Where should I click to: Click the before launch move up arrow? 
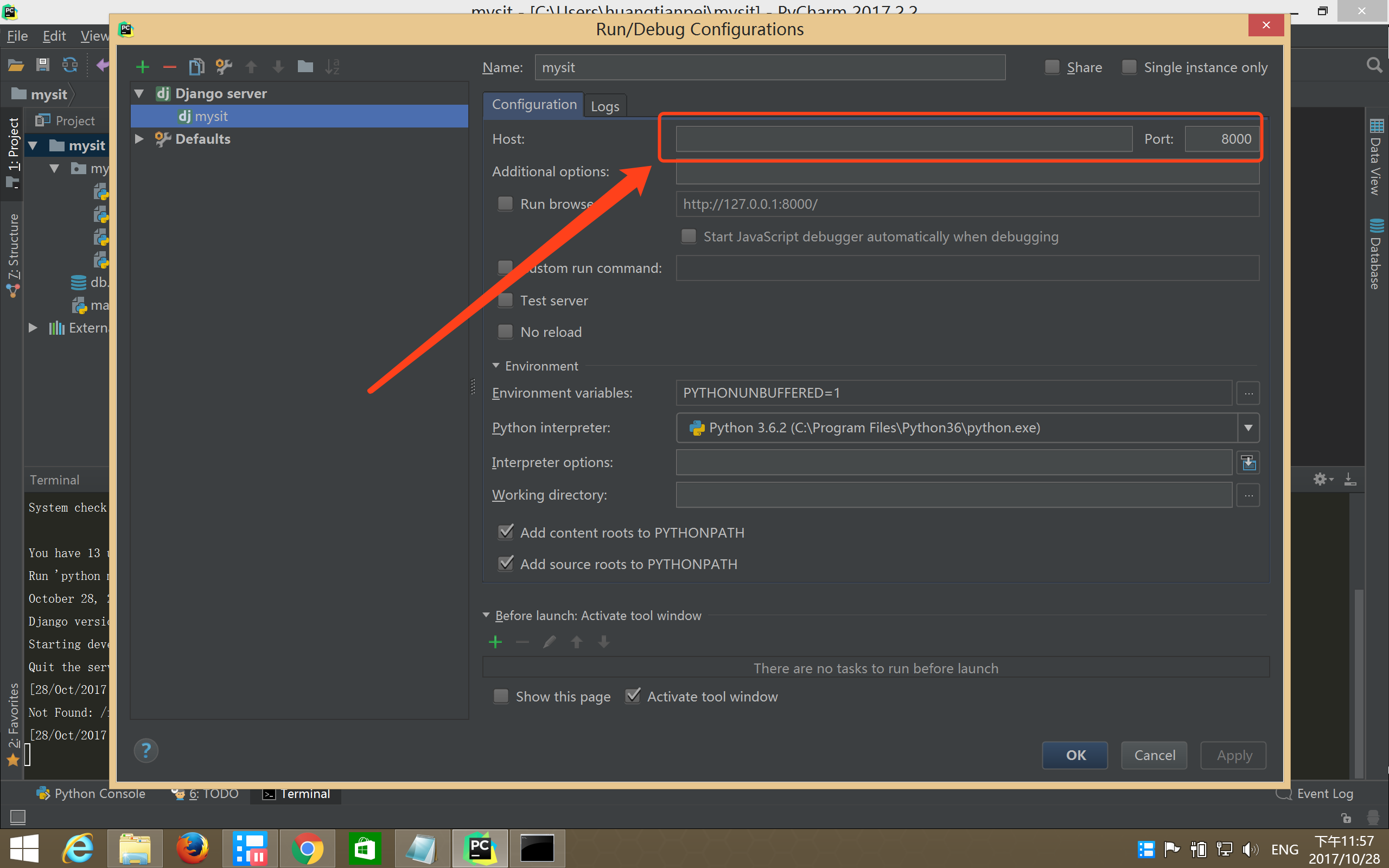pos(577,642)
